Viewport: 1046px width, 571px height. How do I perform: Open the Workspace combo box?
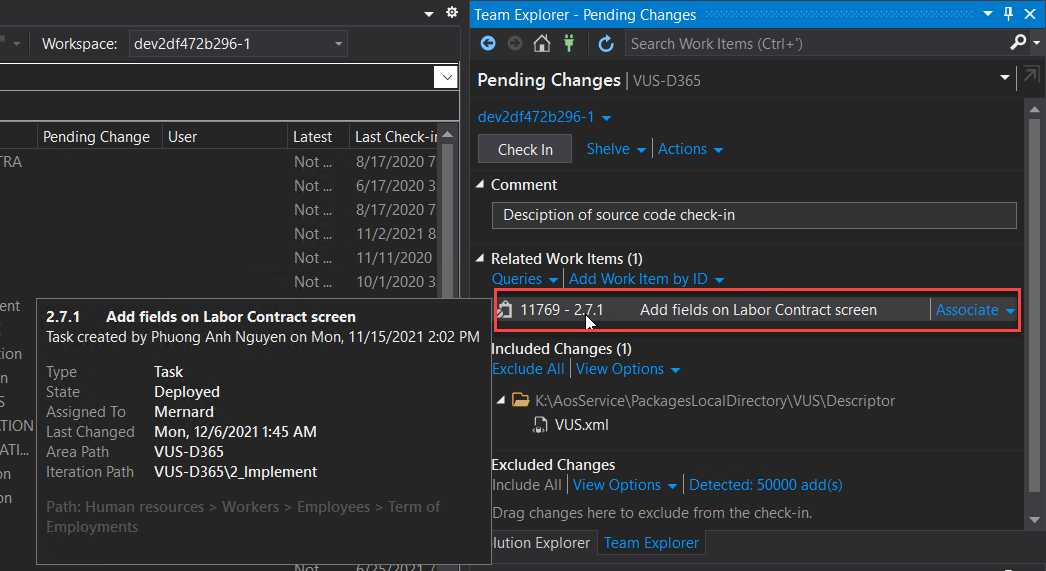(x=339, y=44)
